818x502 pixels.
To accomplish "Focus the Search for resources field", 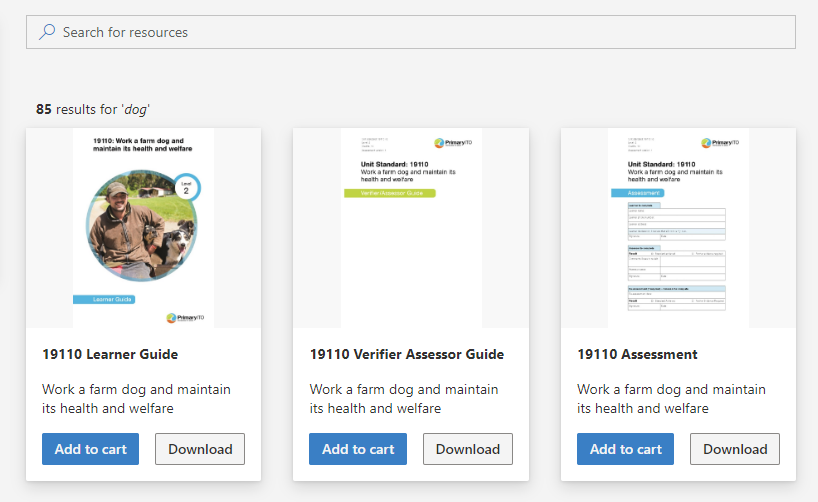I will (x=411, y=32).
